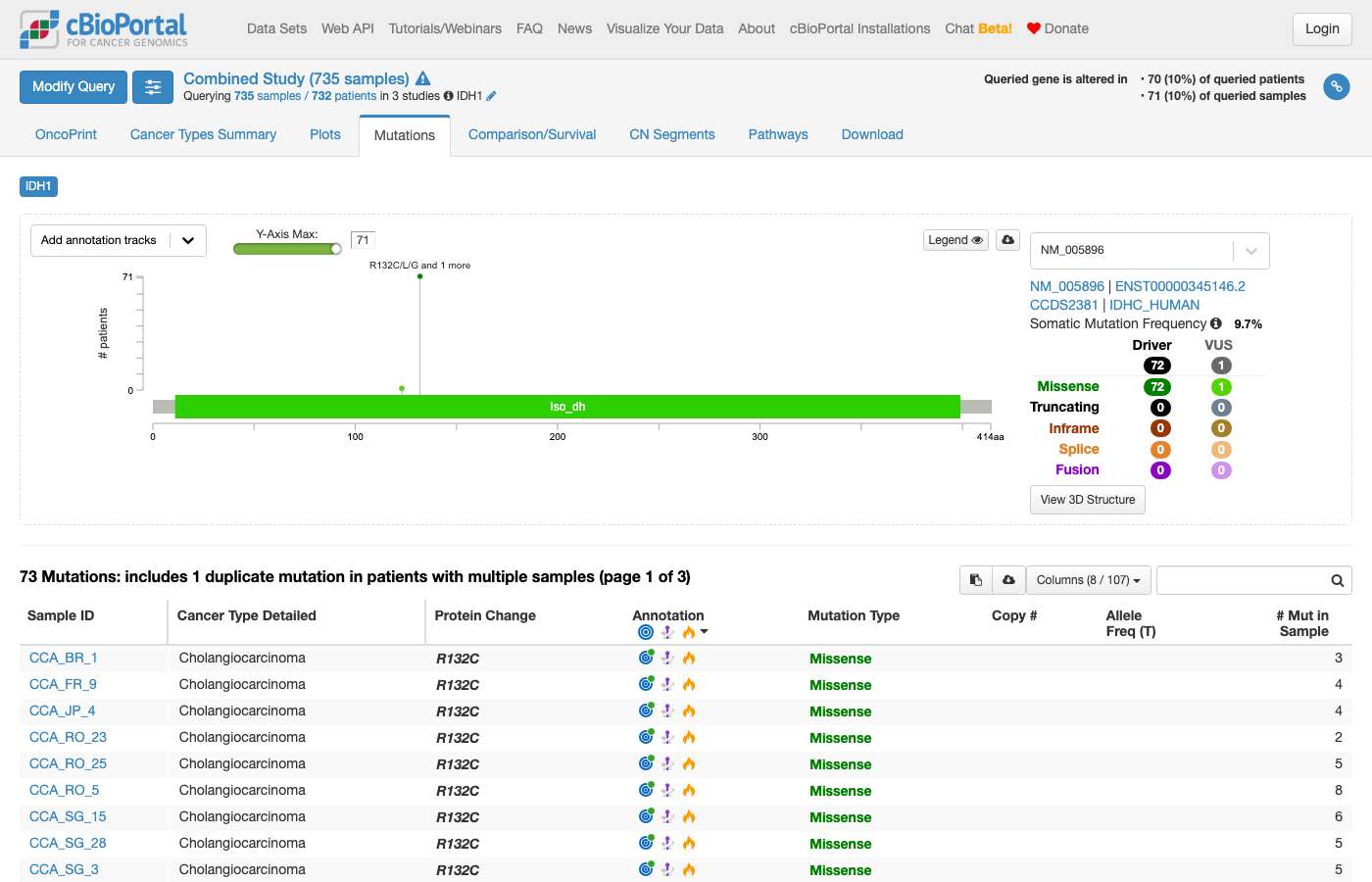Viewport: 1372px width, 882px height.
Task: Toggle the Missense Driver 72 badge
Action: [x=1157, y=387]
